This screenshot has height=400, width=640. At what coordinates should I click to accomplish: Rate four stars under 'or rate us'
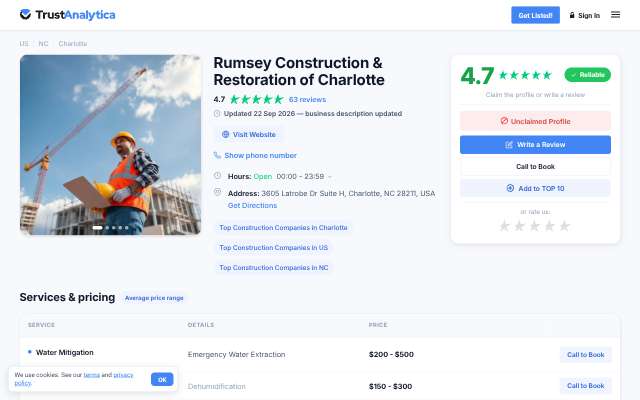549,226
